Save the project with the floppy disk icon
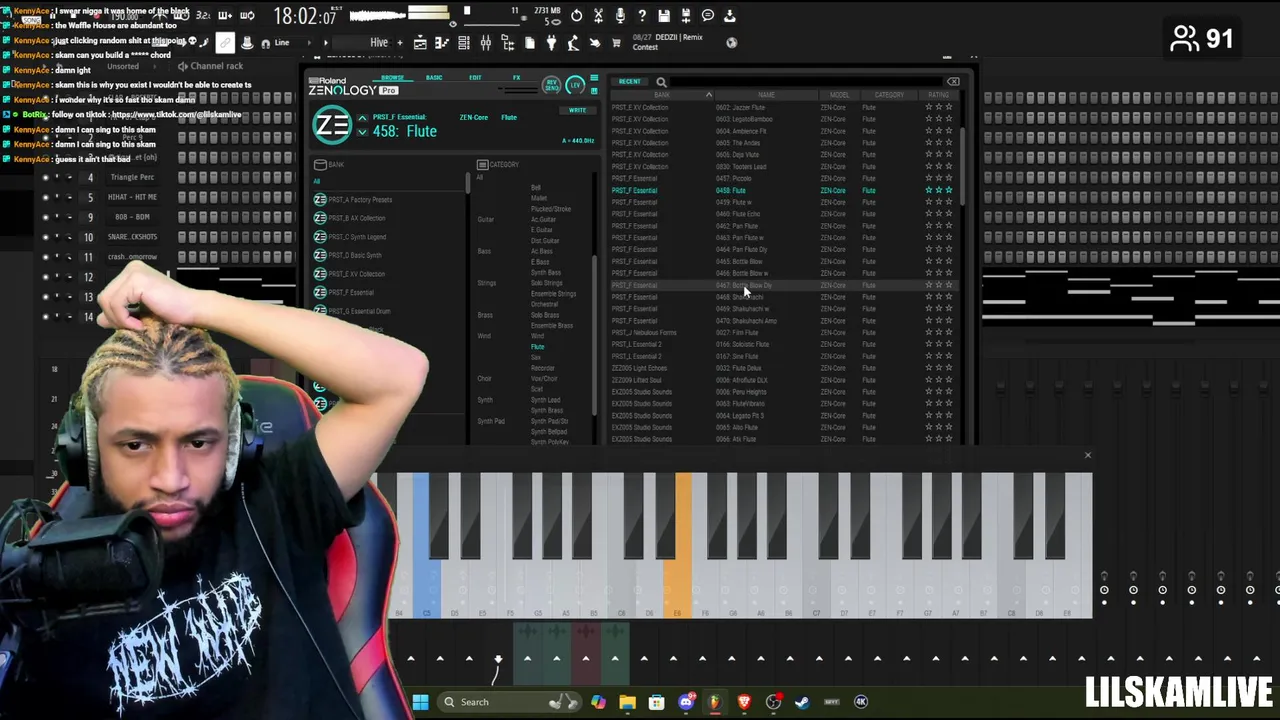This screenshot has height=720, width=1280. click(x=664, y=16)
